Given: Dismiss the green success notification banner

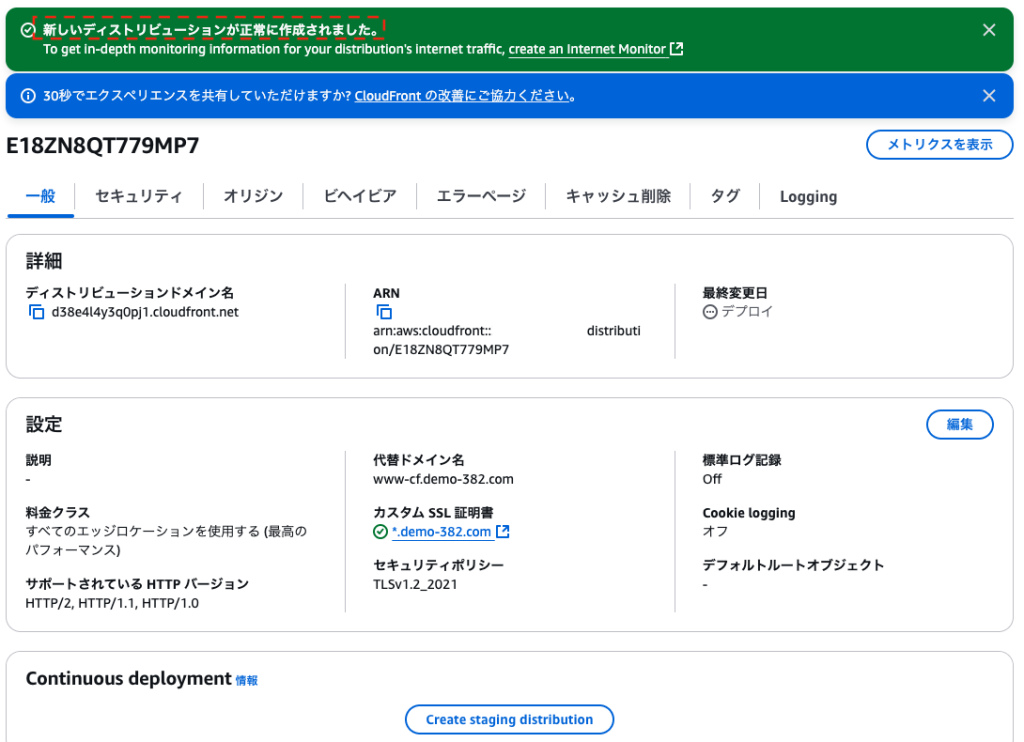Looking at the screenshot, I should pos(989,30).
